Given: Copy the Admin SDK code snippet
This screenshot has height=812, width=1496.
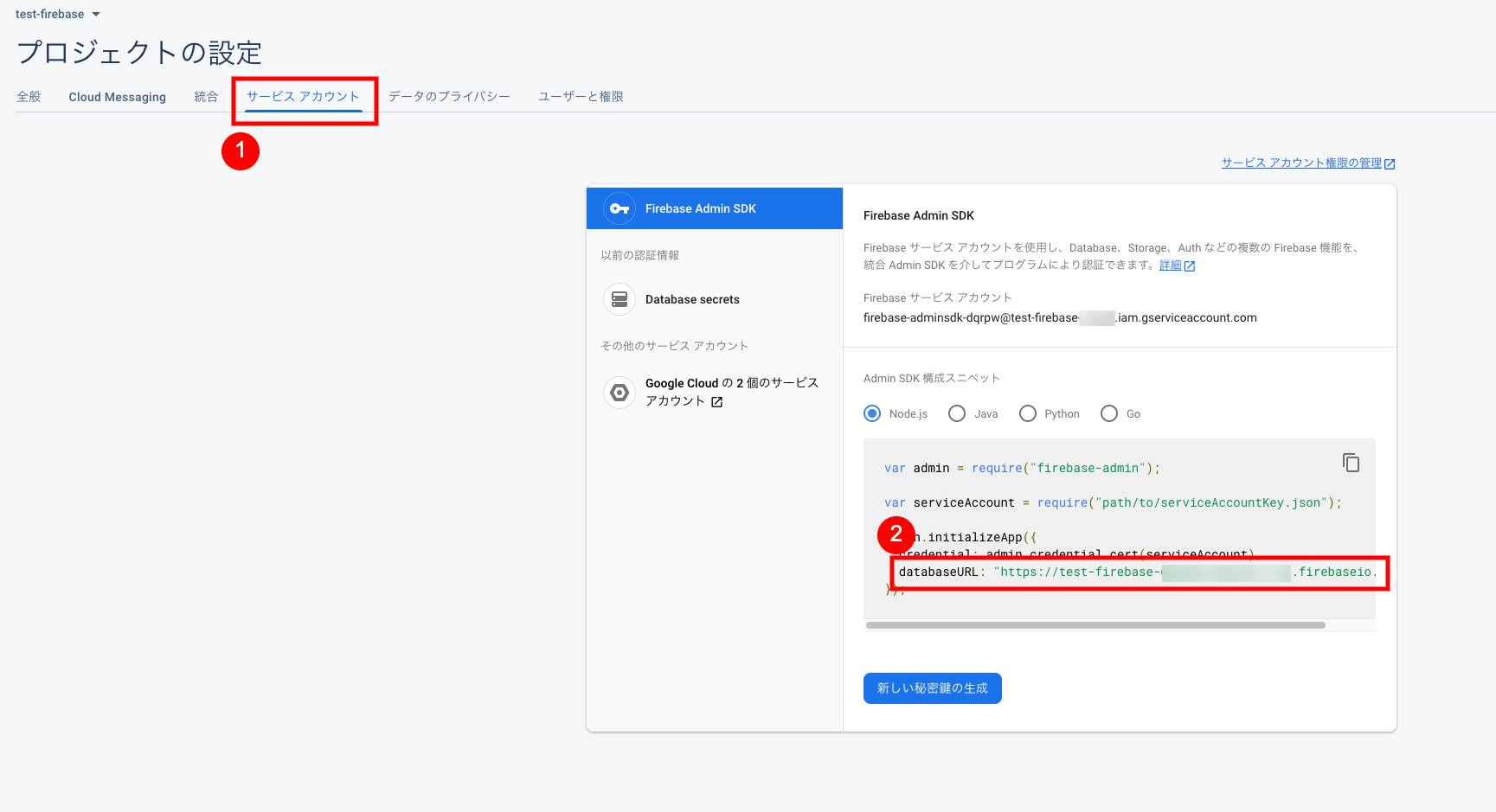Looking at the screenshot, I should point(1351,463).
